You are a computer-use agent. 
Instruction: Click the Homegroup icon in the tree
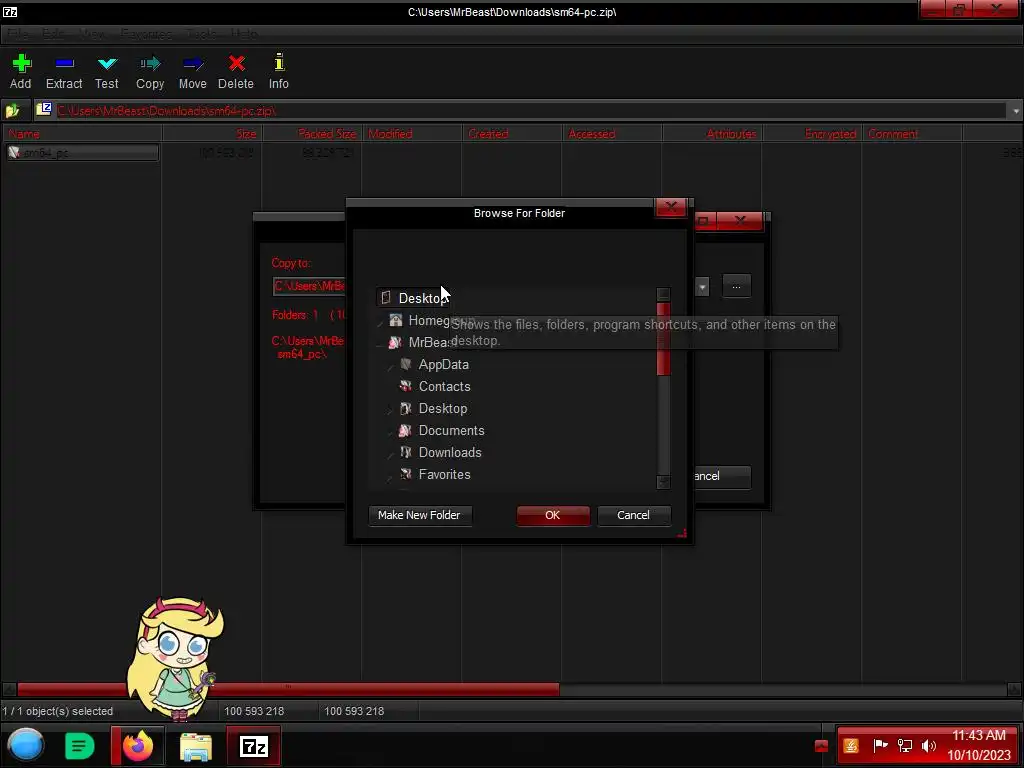(x=396, y=320)
